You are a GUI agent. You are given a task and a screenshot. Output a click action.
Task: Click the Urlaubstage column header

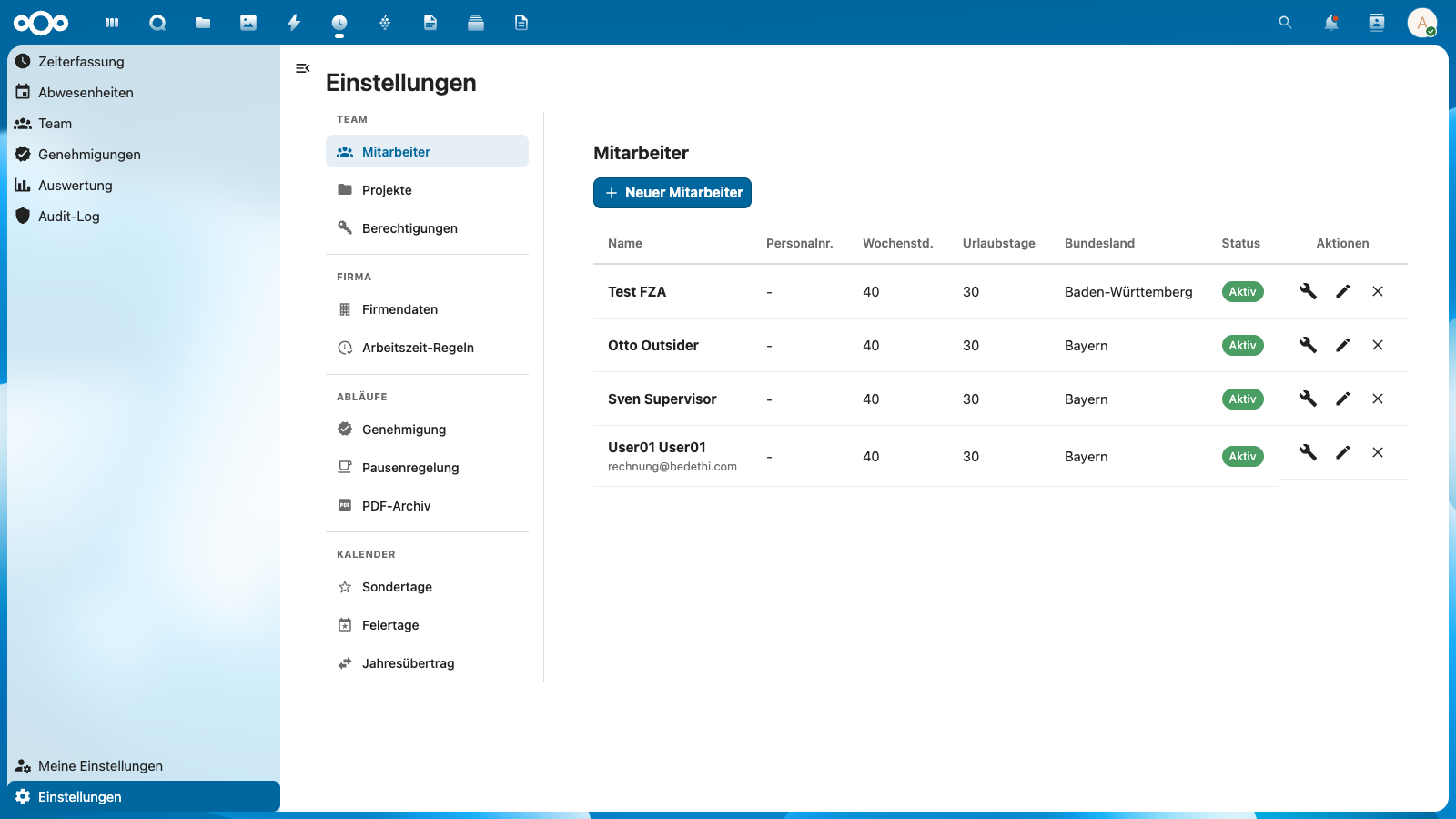(x=999, y=243)
